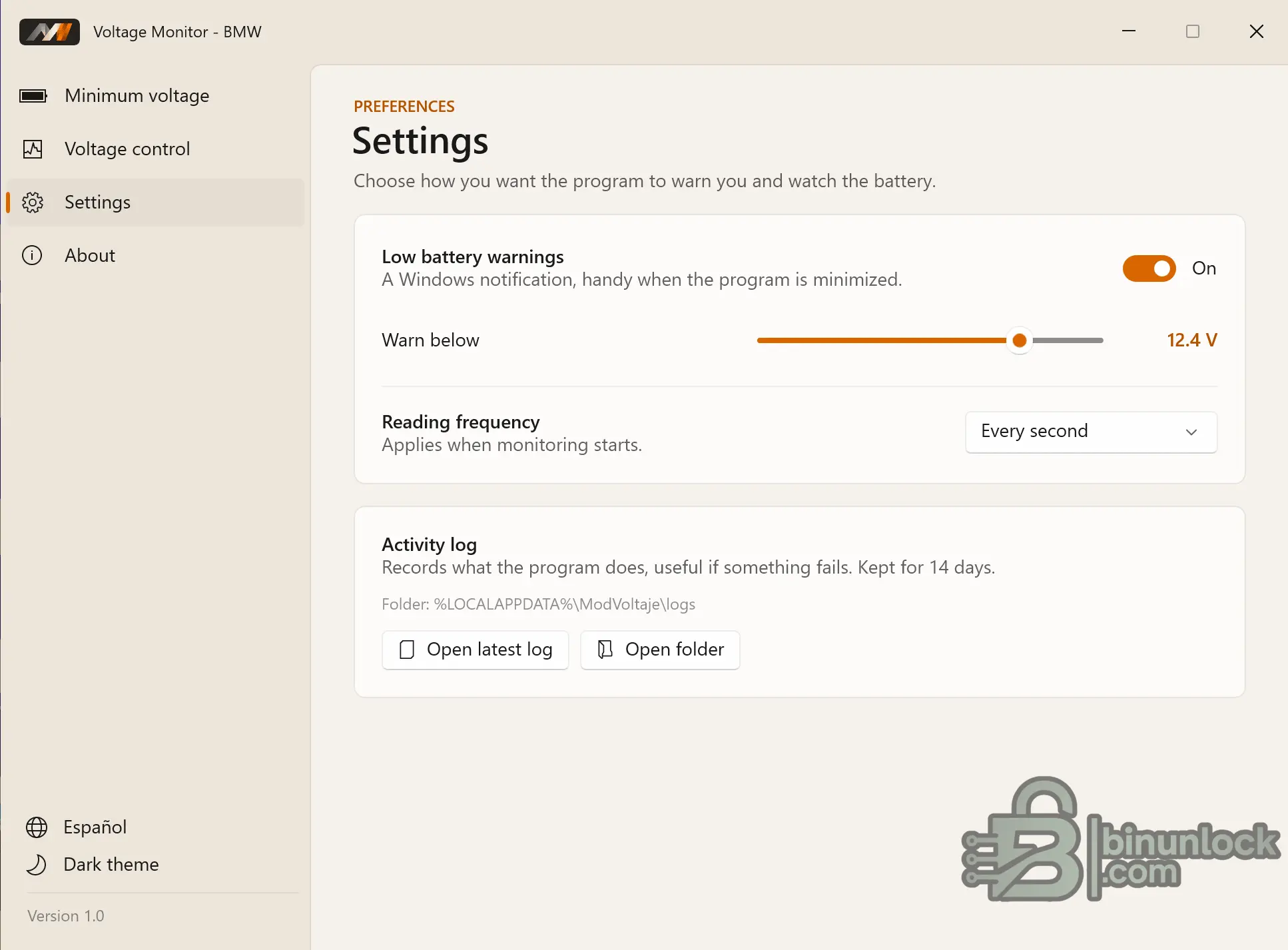The image size is (1288, 950).
Task: Click the globe icon for language
Action: click(x=37, y=827)
